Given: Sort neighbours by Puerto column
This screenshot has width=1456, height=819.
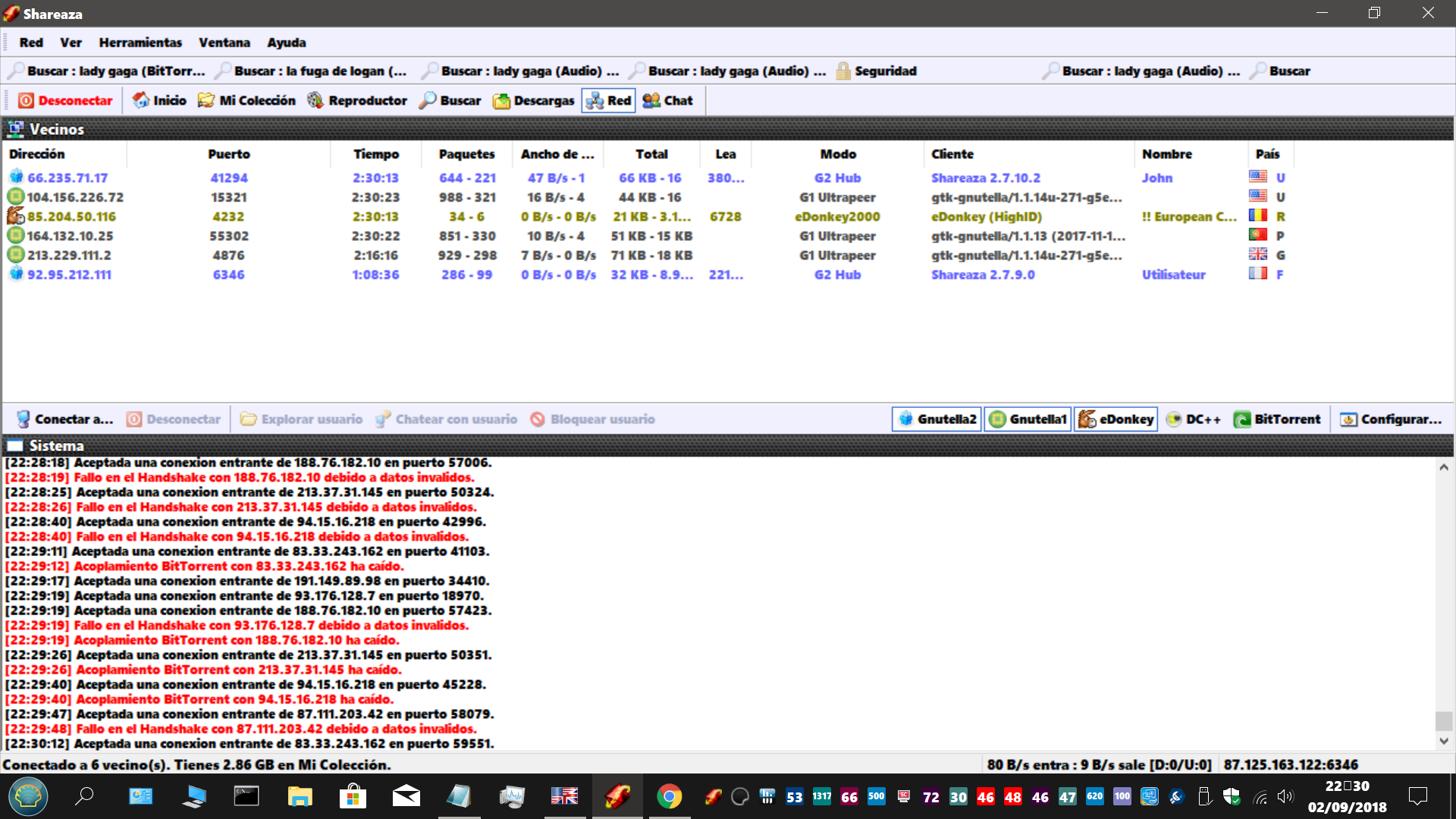Looking at the screenshot, I should pos(229,154).
